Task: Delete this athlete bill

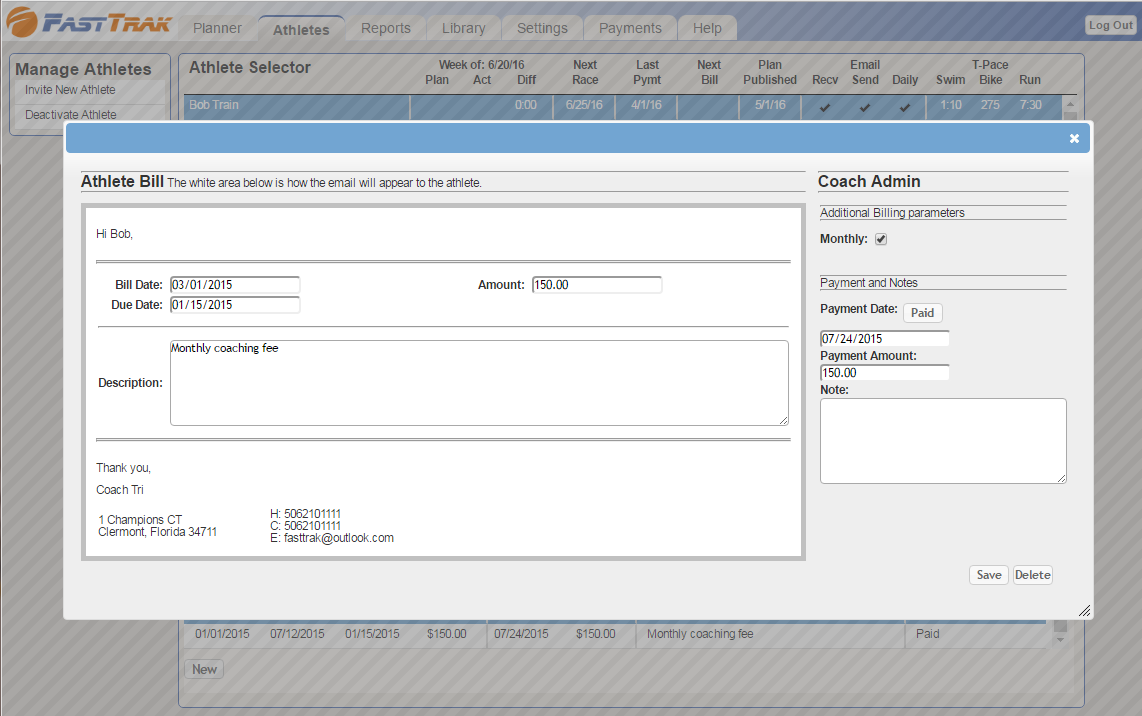Action: coord(1033,575)
